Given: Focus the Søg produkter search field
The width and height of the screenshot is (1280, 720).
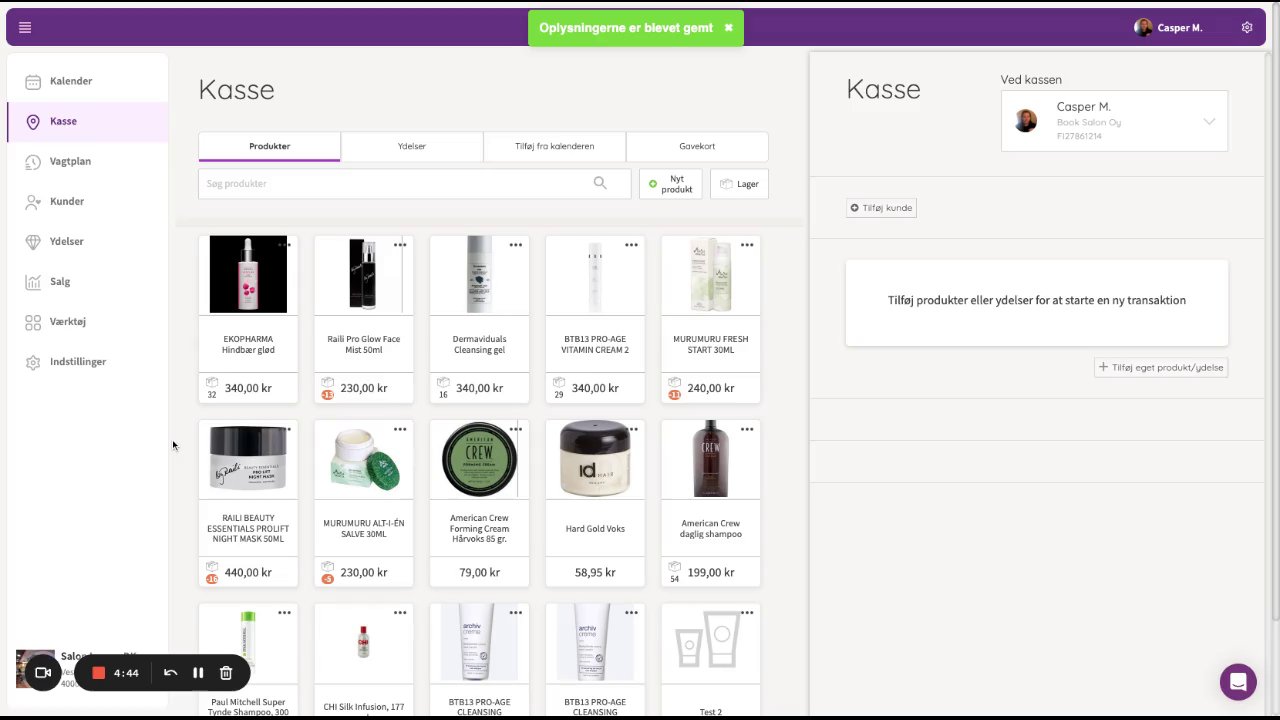Looking at the screenshot, I should 414,183.
